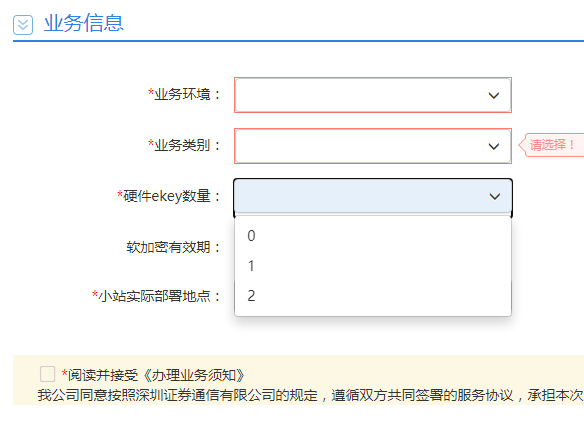Click the 我公司同意 agreement paragraph text

click(x=310, y=395)
